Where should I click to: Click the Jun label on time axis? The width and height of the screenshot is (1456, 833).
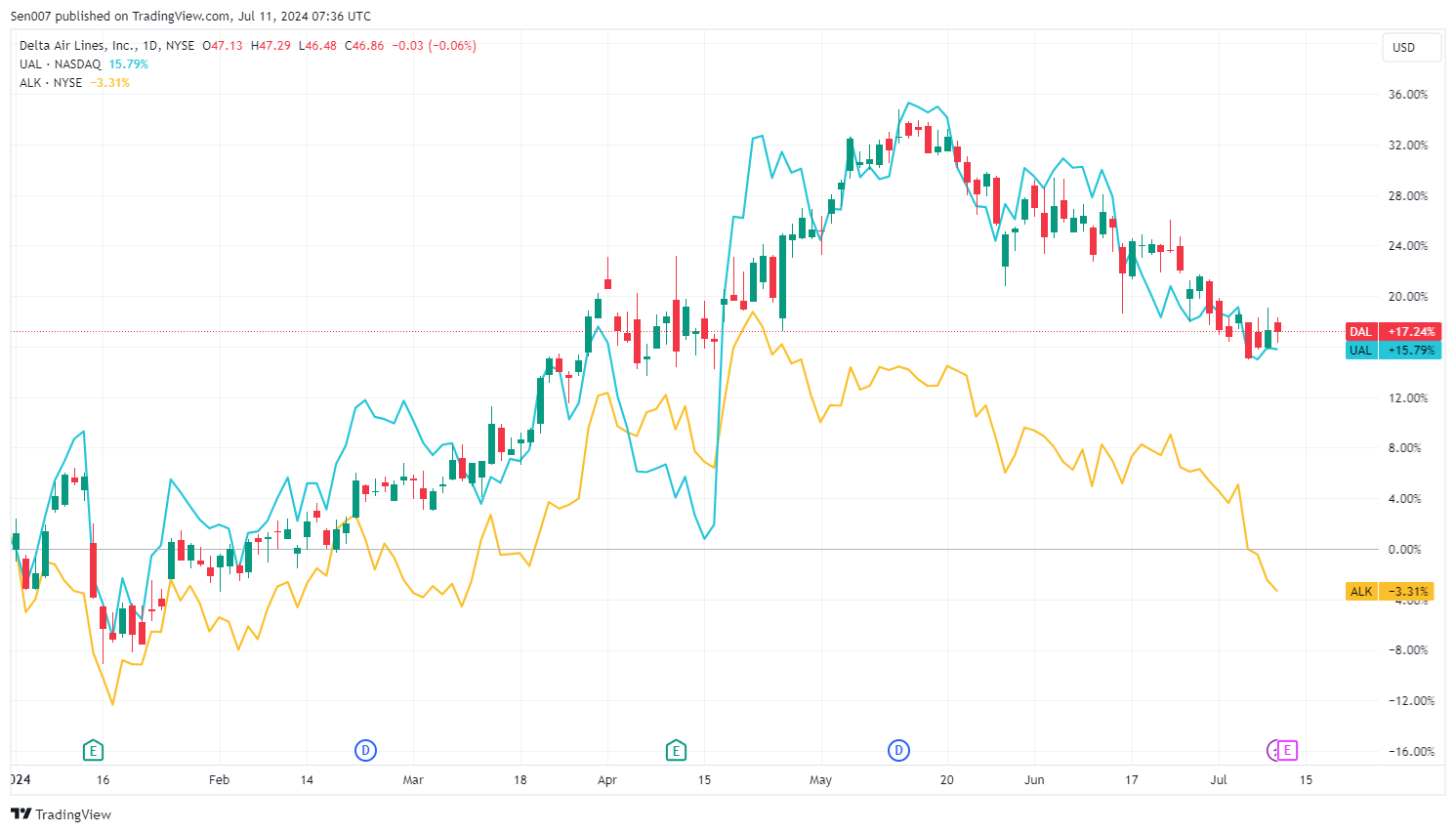point(1034,780)
